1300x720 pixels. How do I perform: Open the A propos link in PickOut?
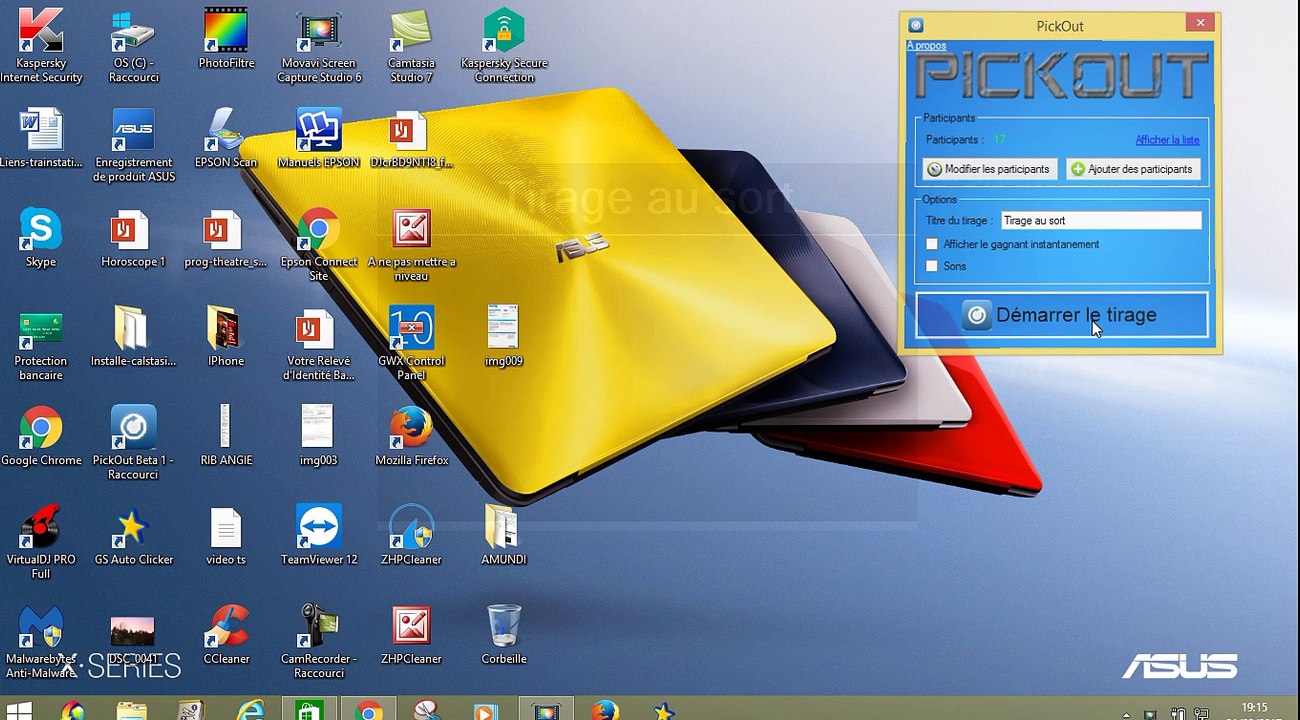point(926,46)
